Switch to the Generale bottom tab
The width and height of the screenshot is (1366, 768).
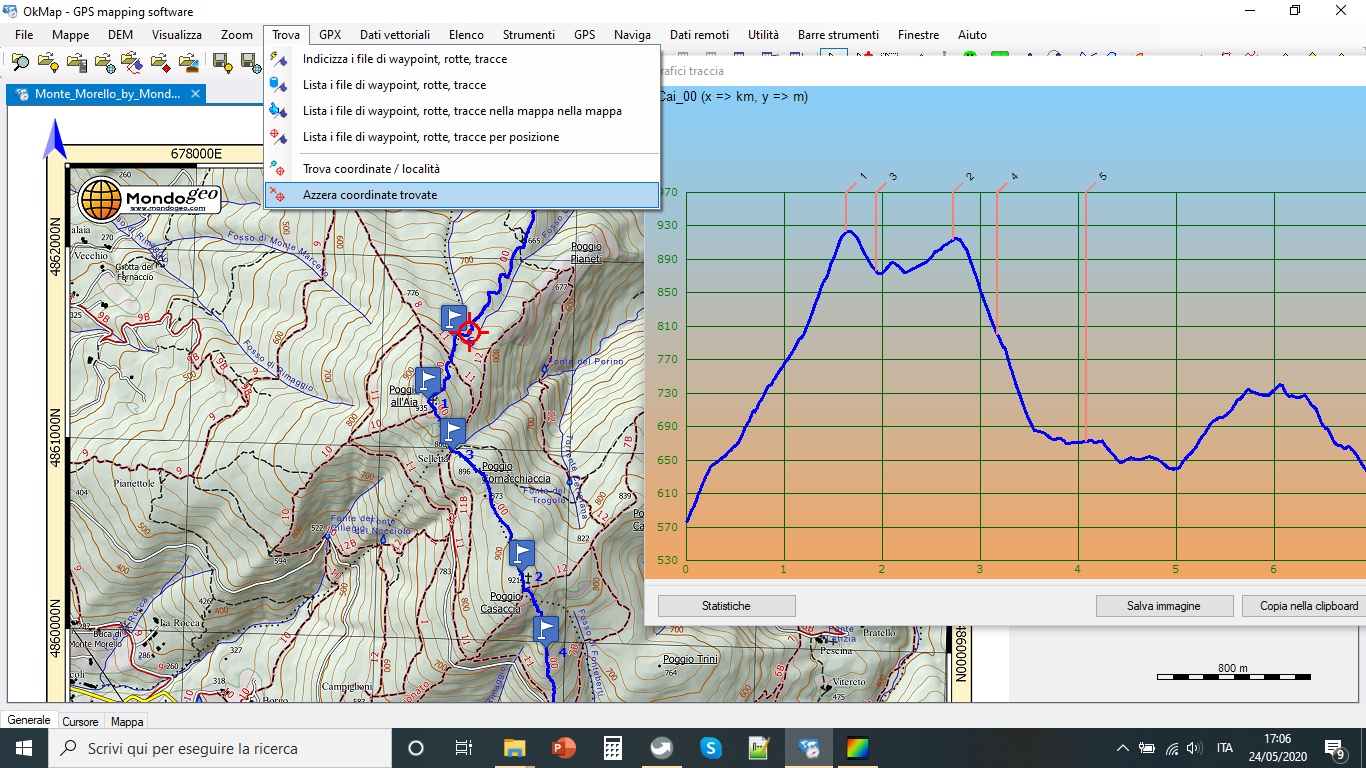(29, 720)
